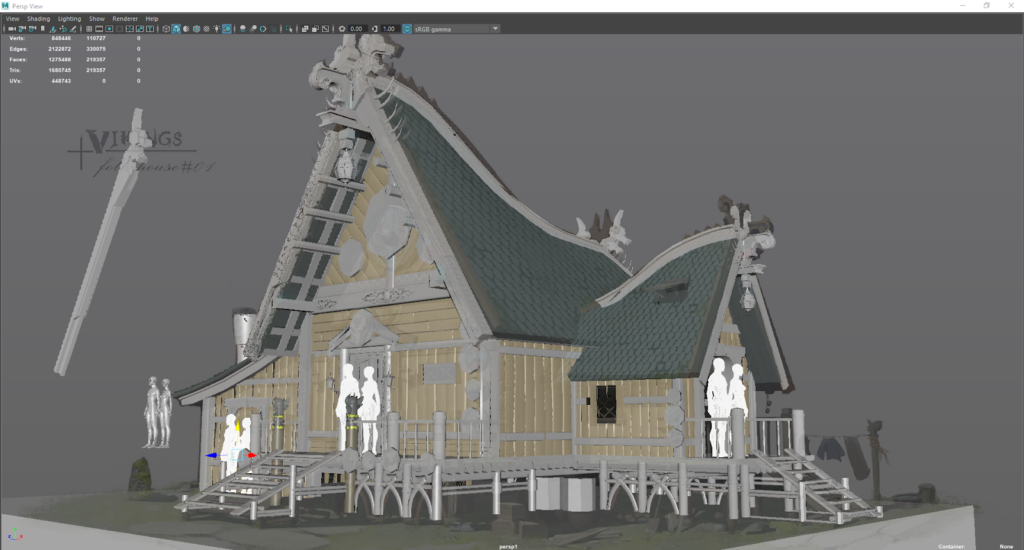Image resolution: width=1024 pixels, height=550 pixels.
Task: Toggle the shadows display icon
Action: click(227, 29)
